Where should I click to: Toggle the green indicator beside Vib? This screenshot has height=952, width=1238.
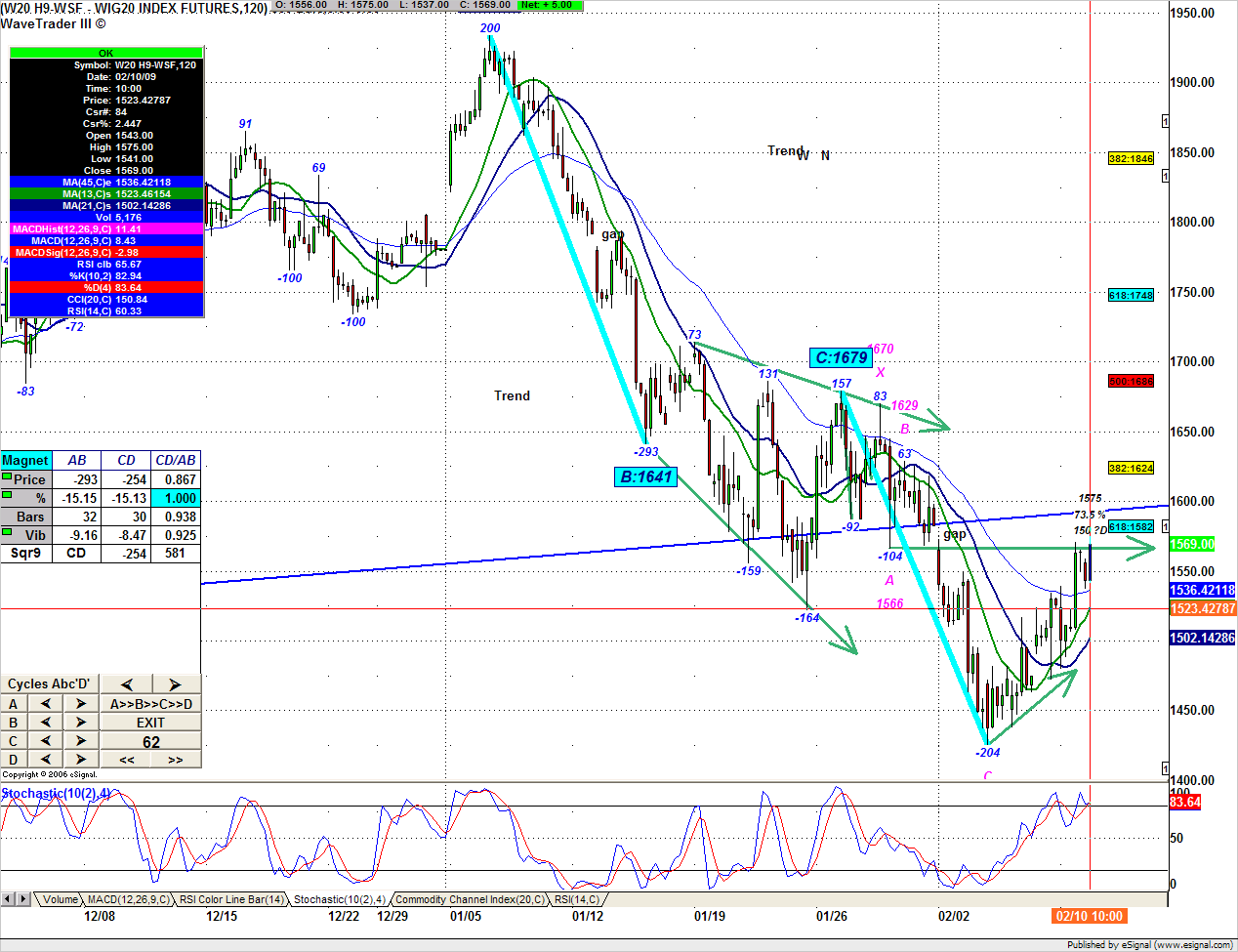tap(7, 532)
